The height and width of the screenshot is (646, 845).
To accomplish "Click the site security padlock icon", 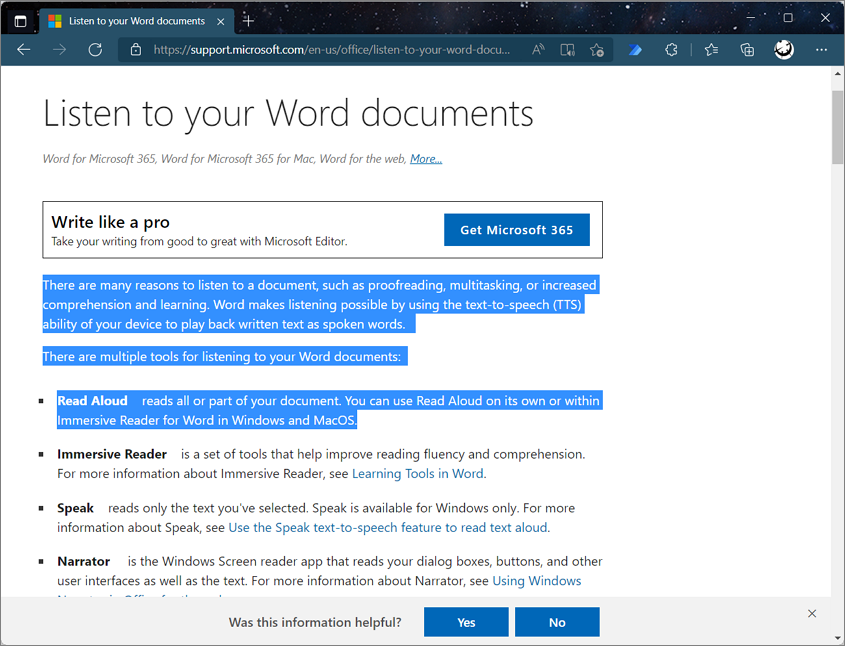I will click(x=135, y=49).
